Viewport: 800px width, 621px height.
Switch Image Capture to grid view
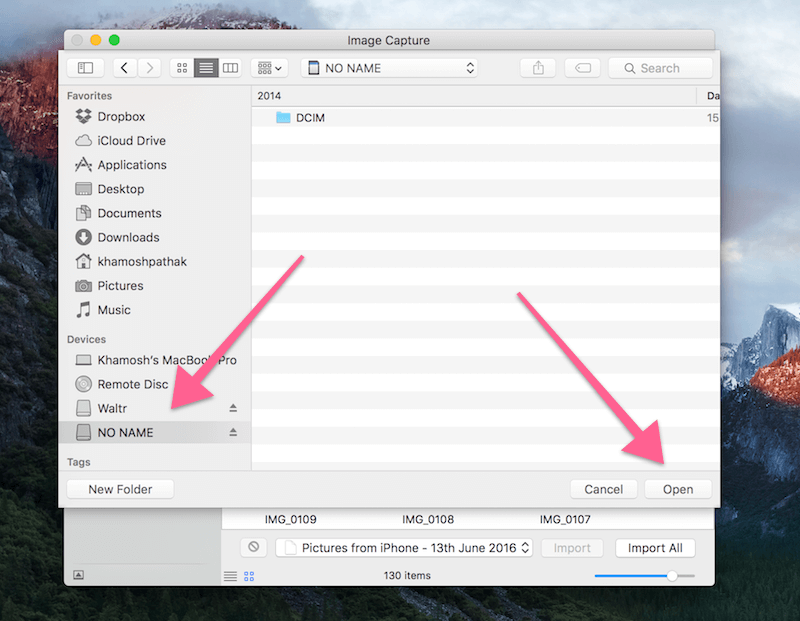click(249, 576)
